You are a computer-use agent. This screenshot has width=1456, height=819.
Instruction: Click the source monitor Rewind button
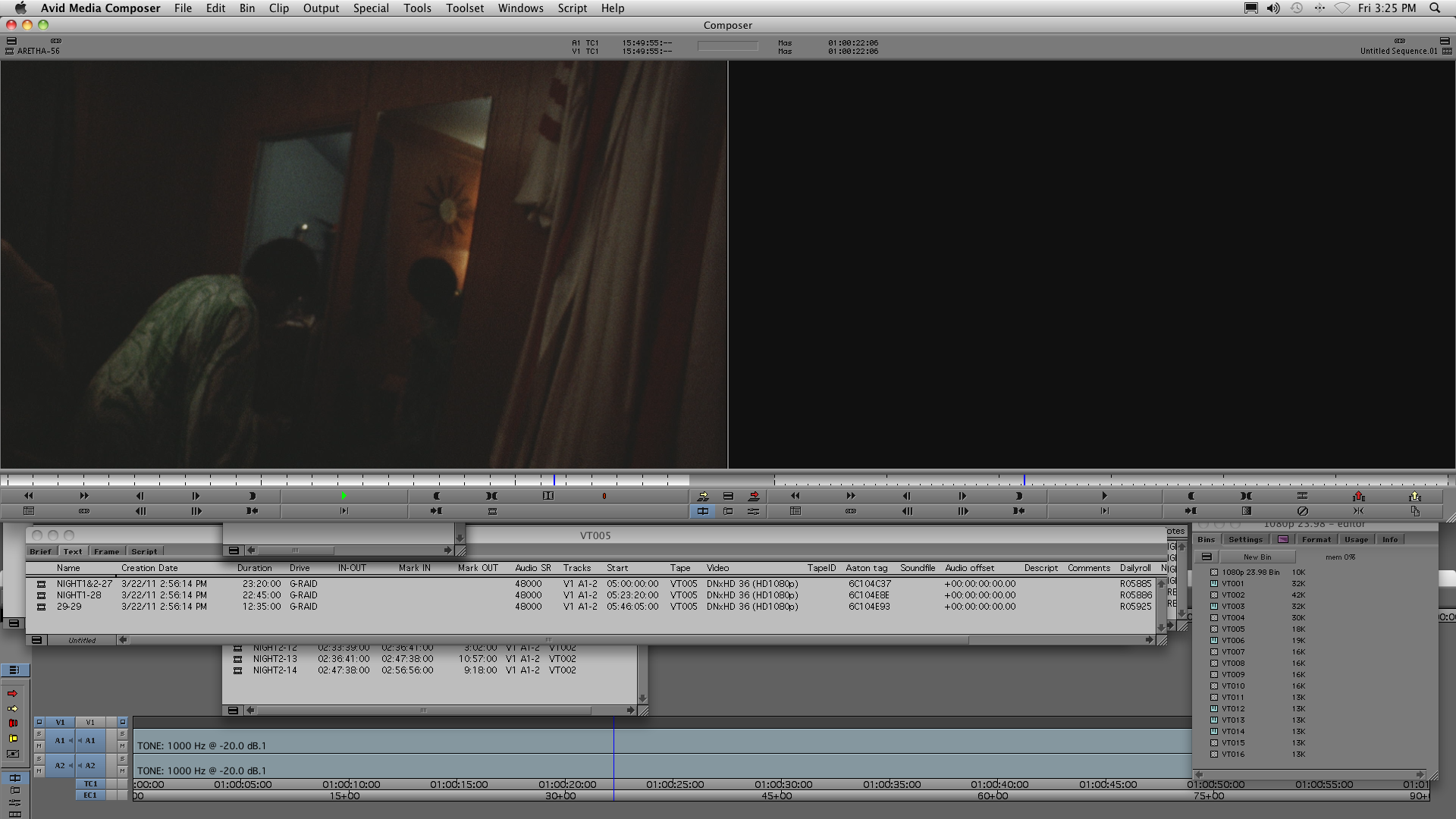[28, 496]
